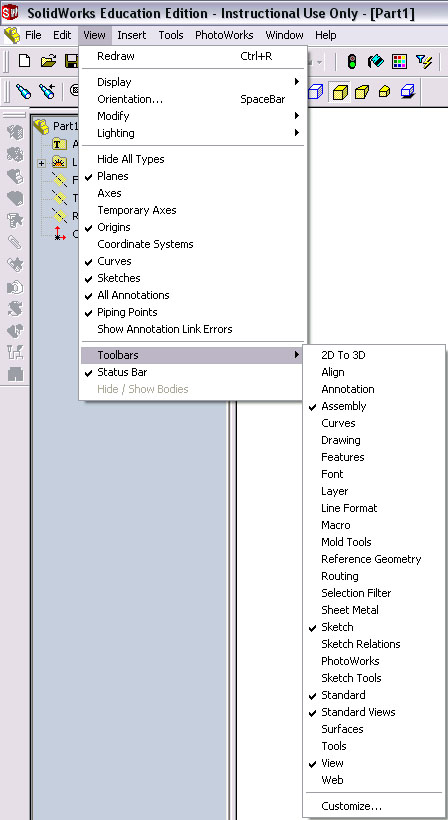Select the Shaded yellow cube view icon
The height and width of the screenshot is (820, 448).
pyautogui.click(x=340, y=93)
